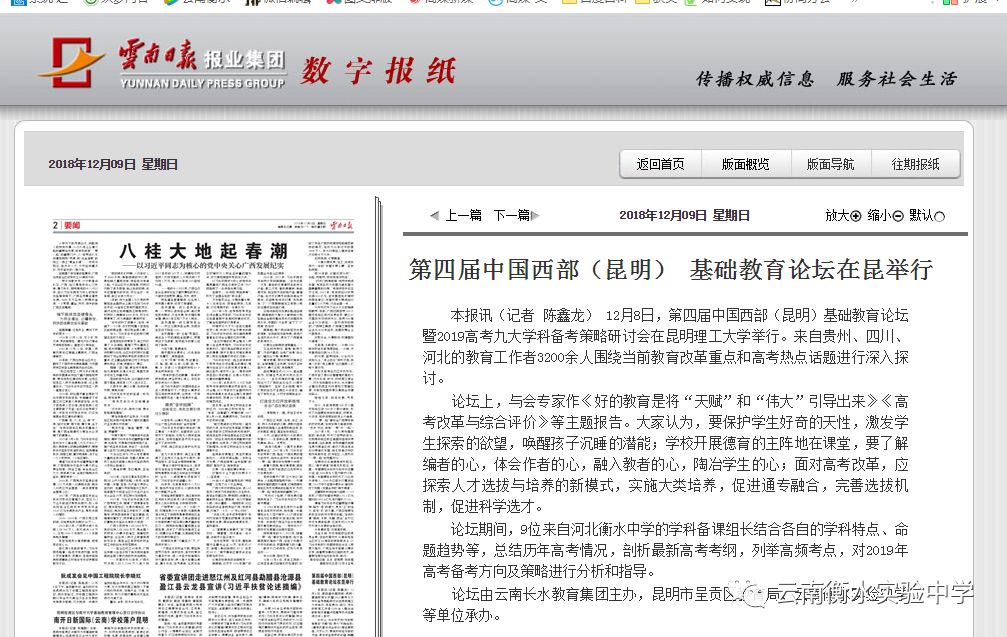Go to the previous article with 上一篇
Screen dimensions: 1007x637
456,215
